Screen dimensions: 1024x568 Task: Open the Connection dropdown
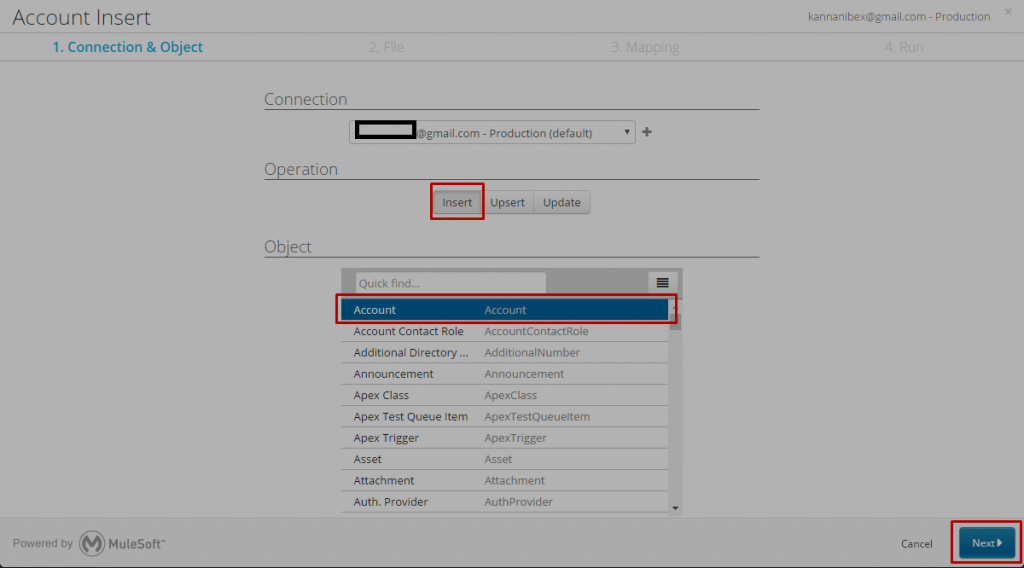tap(492, 133)
